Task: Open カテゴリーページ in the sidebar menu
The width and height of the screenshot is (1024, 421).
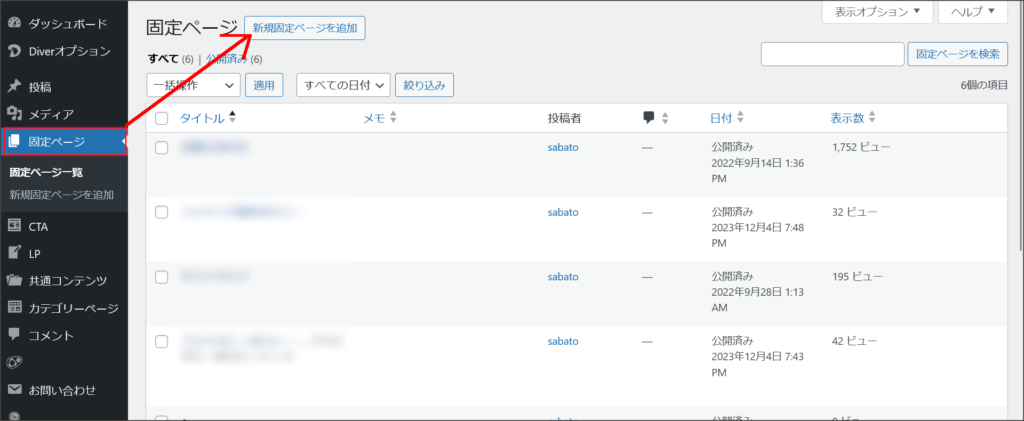Action: tap(73, 307)
